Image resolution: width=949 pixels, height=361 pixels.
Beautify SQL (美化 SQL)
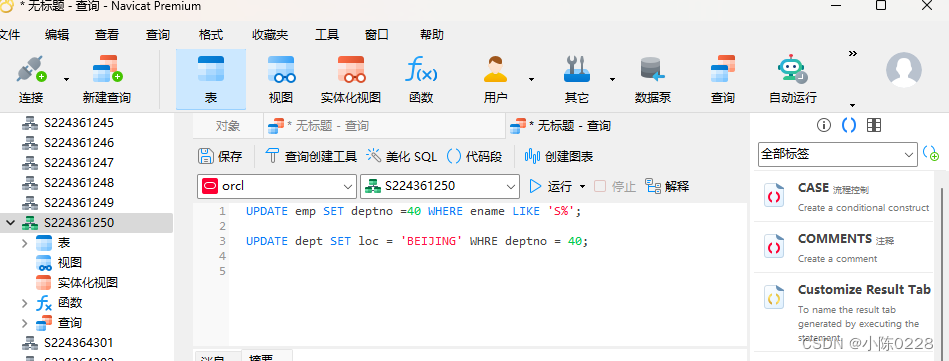402,156
